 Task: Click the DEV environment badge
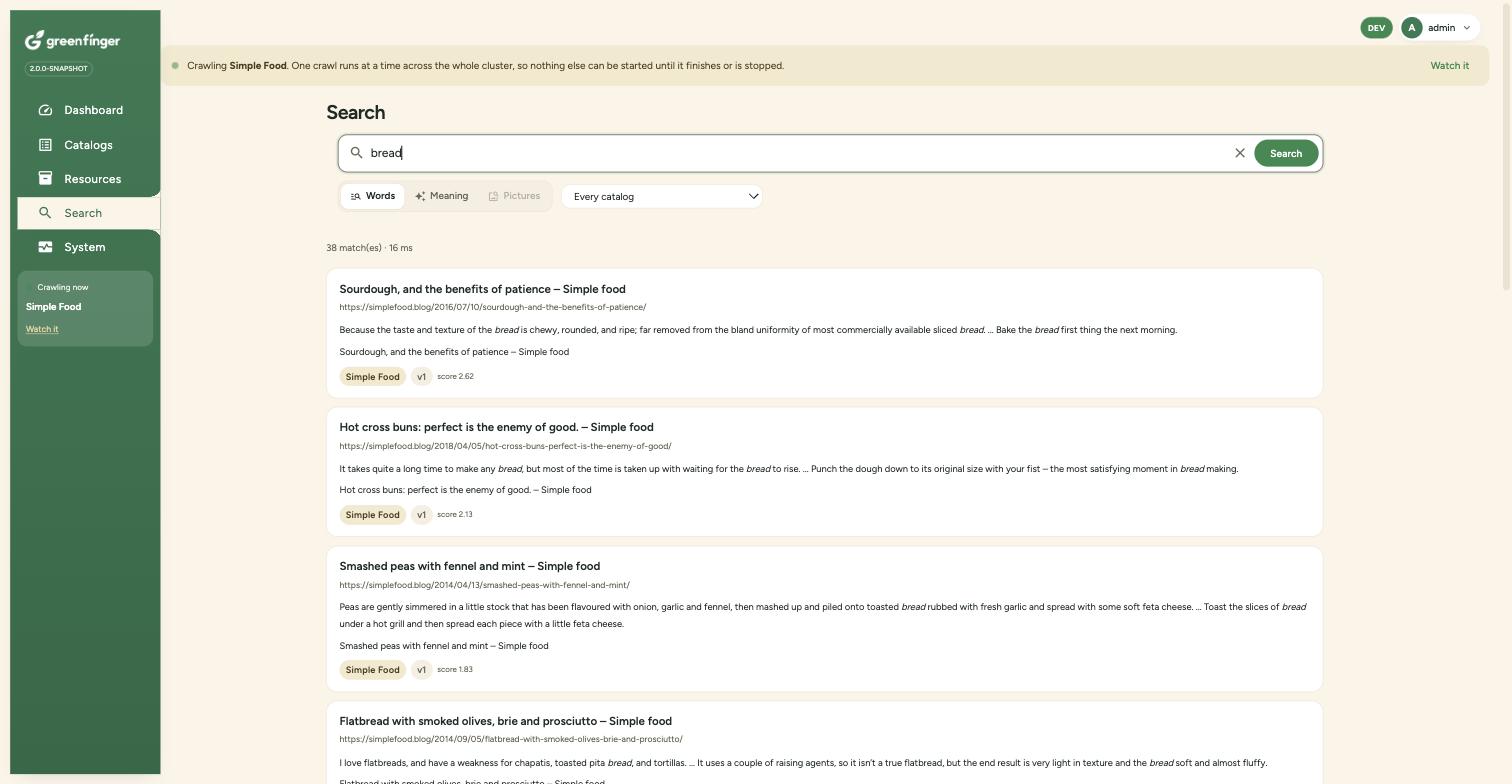tap(1376, 28)
